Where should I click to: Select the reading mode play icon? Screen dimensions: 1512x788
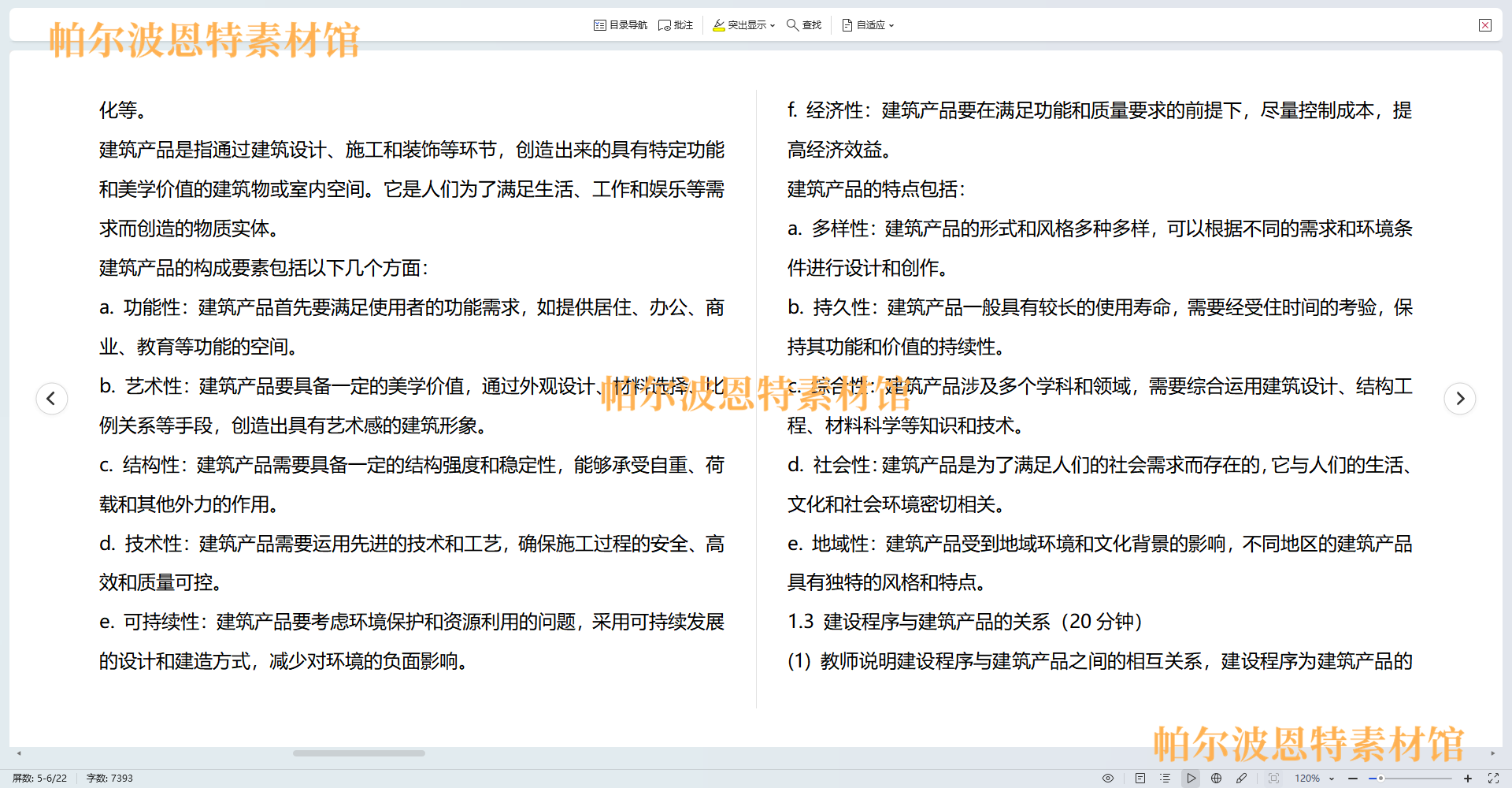tap(1191, 778)
